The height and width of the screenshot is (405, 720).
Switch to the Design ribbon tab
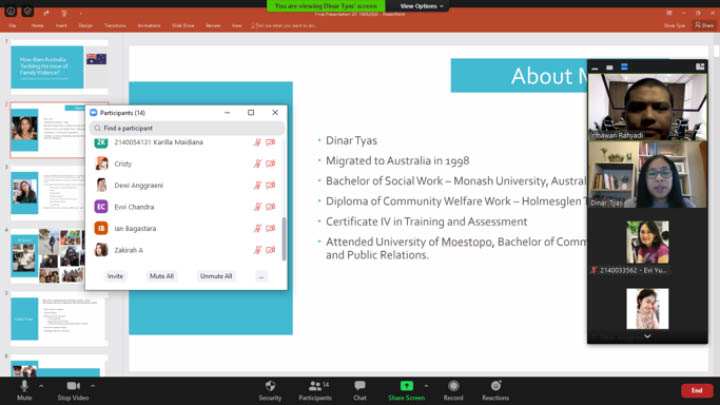point(86,25)
